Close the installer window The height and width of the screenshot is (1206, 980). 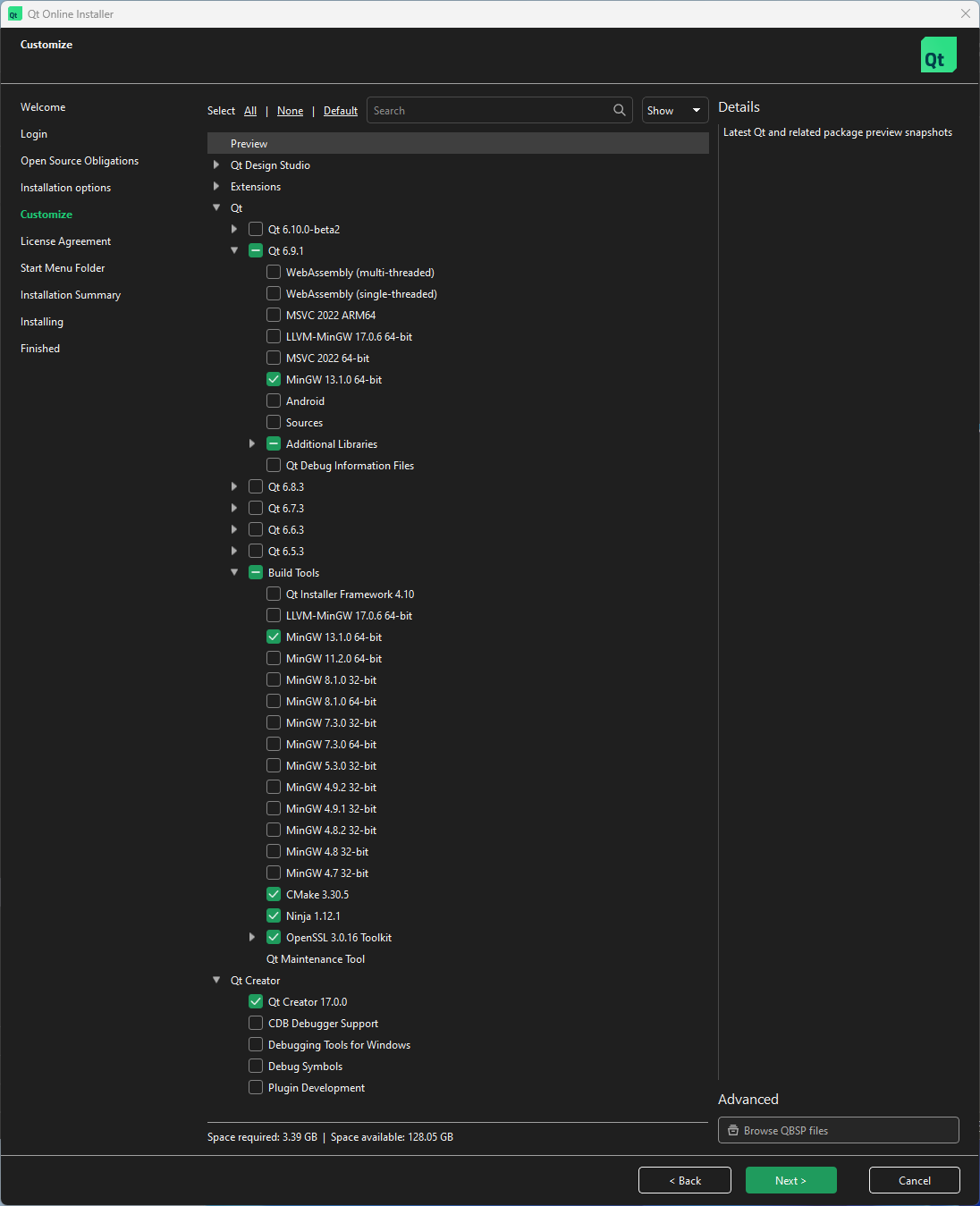[x=965, y=14]
